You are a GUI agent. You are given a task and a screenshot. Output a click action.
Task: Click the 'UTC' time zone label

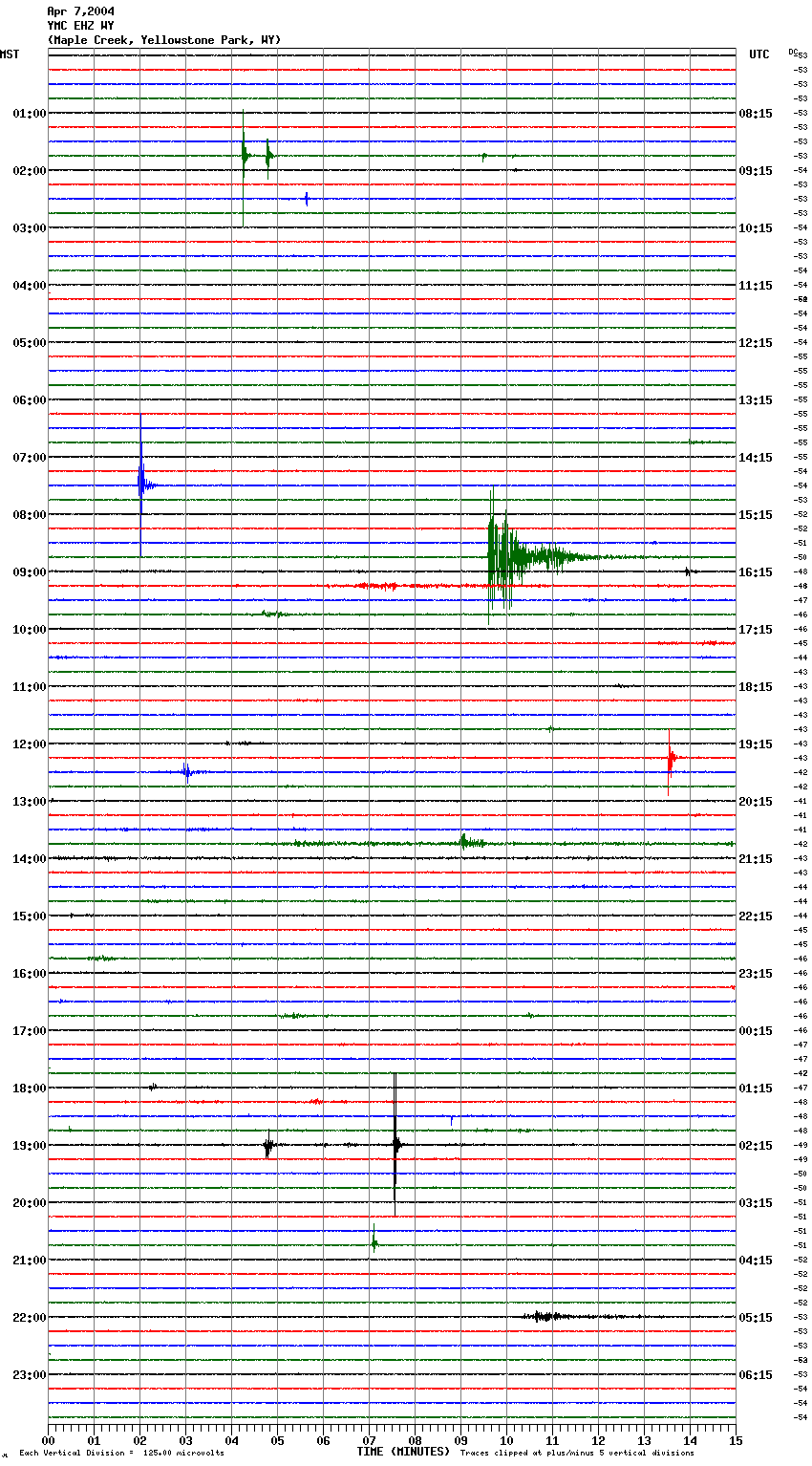[x=759, y=54]
